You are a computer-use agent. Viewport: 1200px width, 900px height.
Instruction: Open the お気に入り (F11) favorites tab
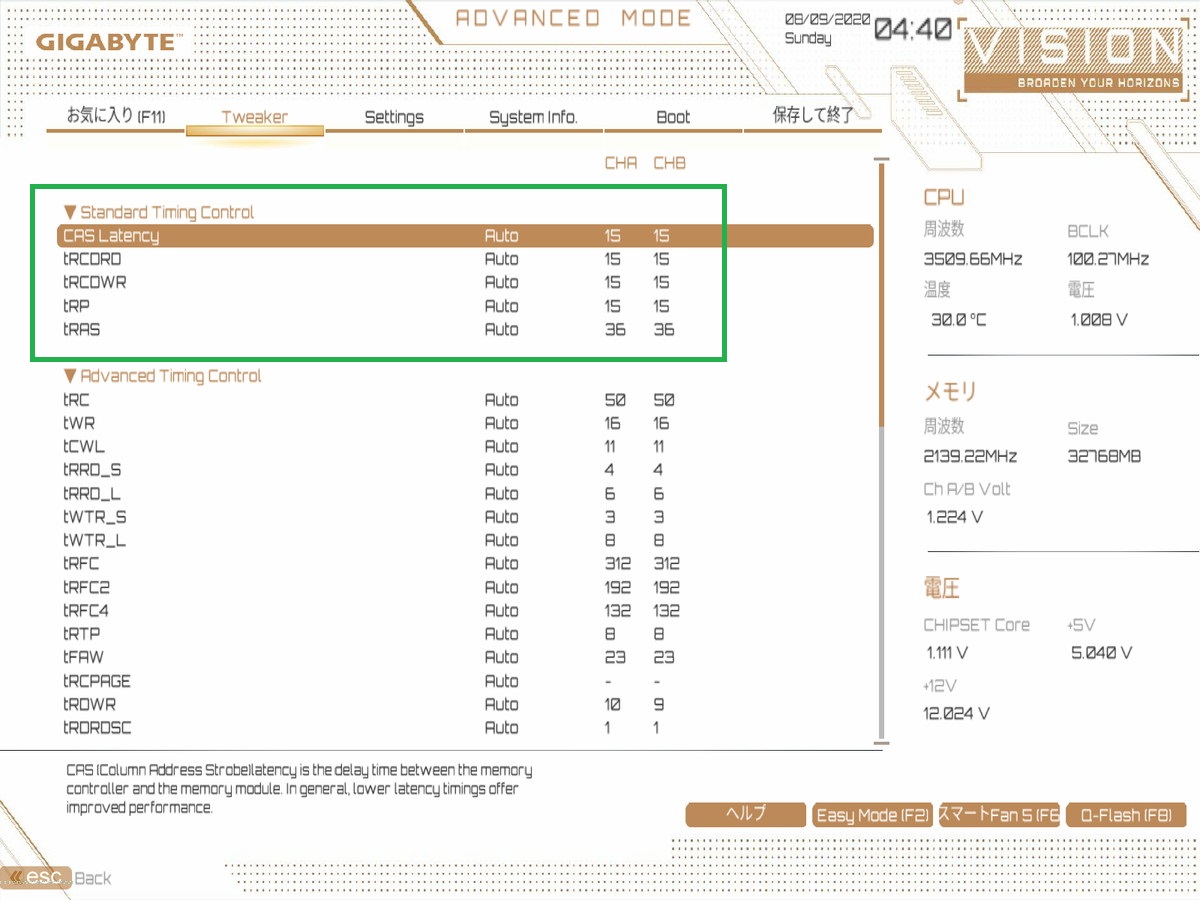(116, 116)
